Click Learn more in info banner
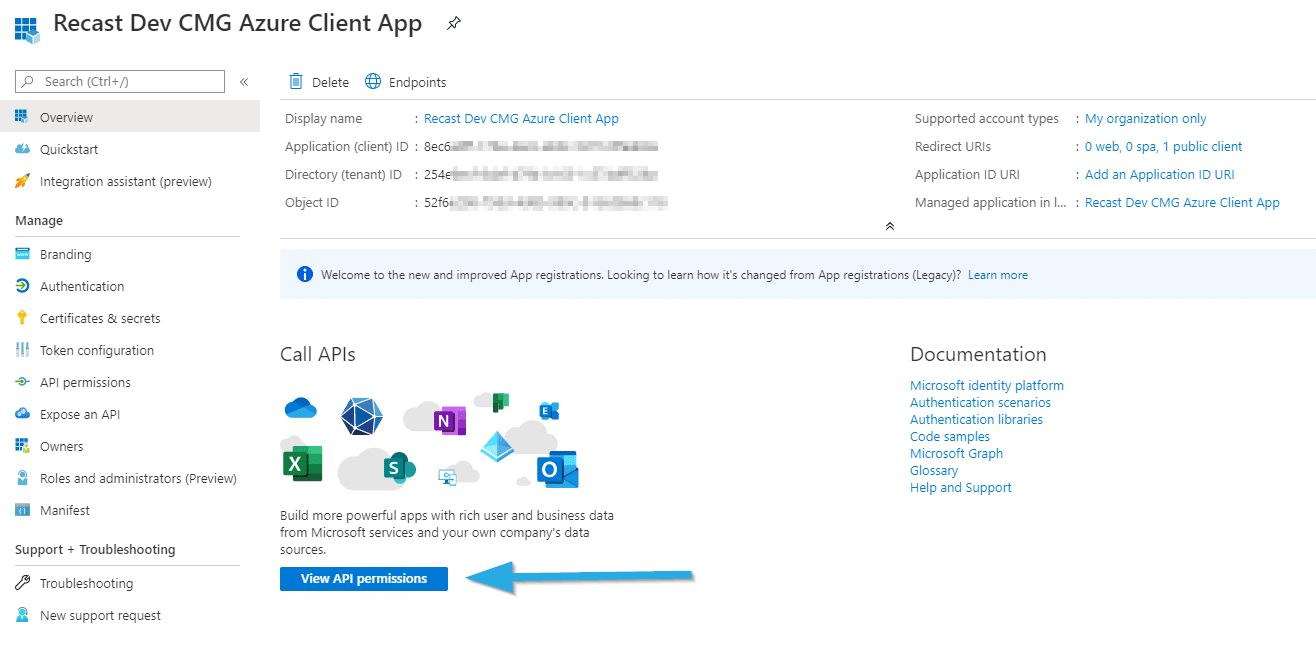1316x645 pixels. coord(997,275)
